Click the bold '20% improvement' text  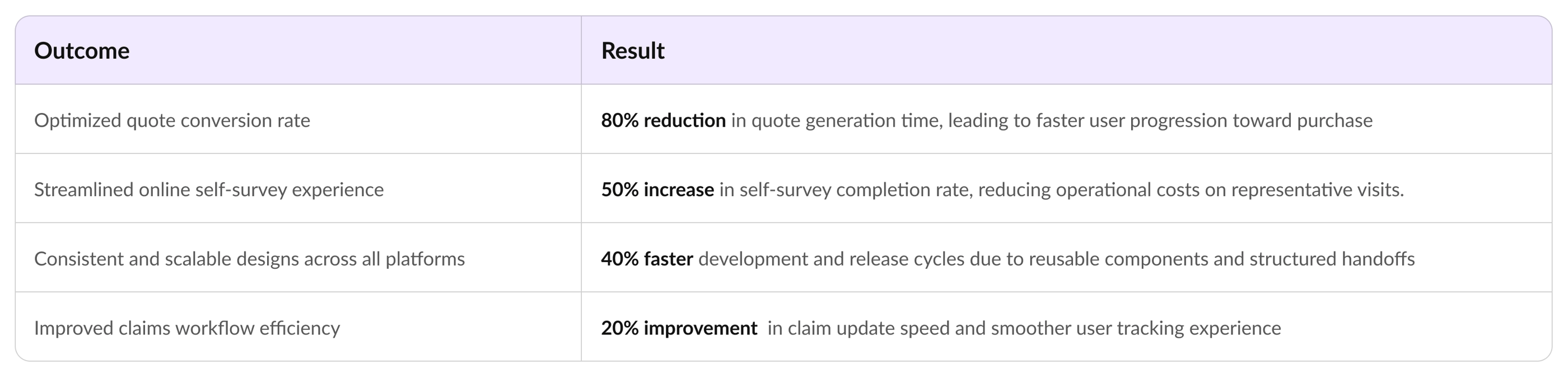click(x=679, y=328)
